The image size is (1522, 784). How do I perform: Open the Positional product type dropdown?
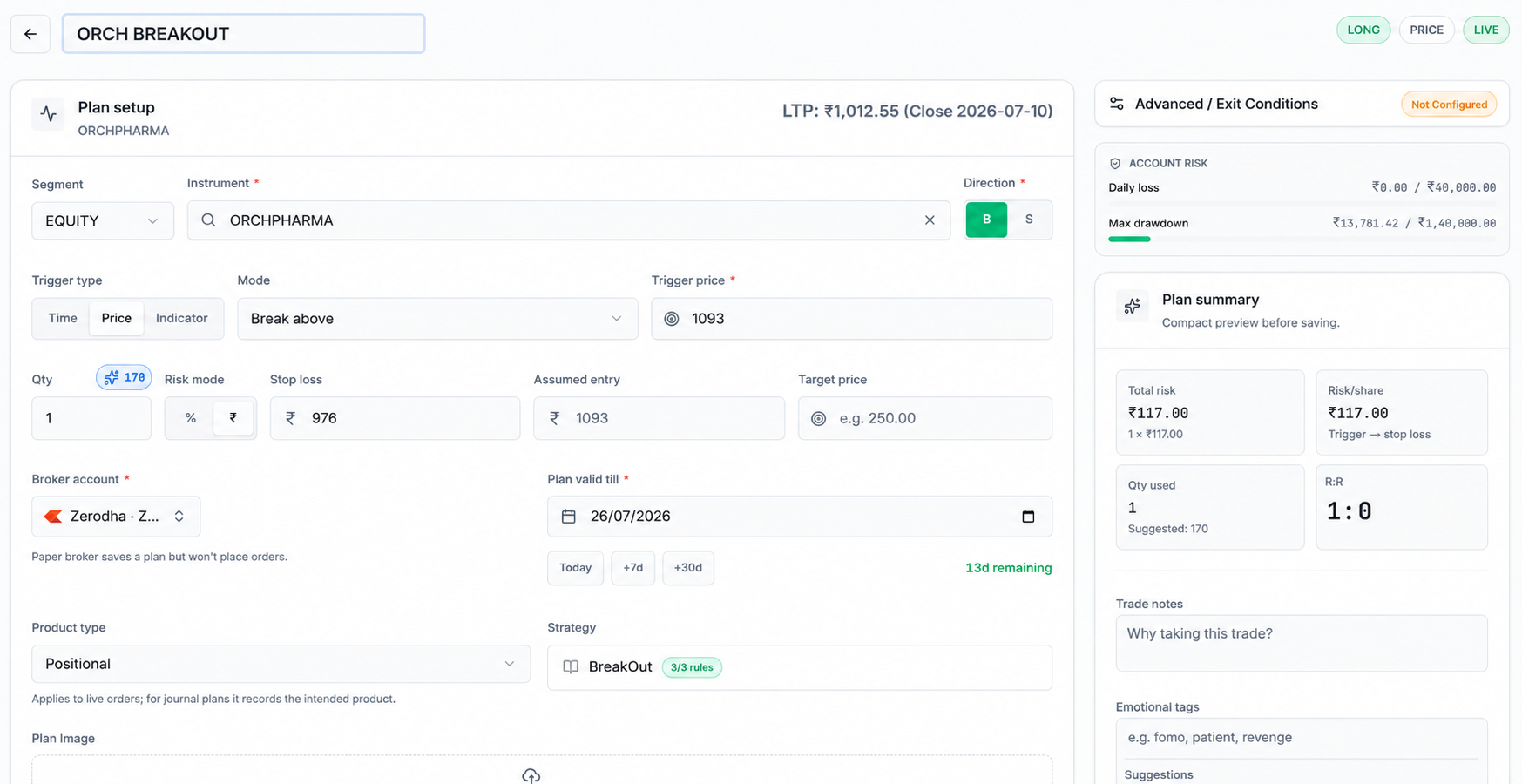pos(281,664)
